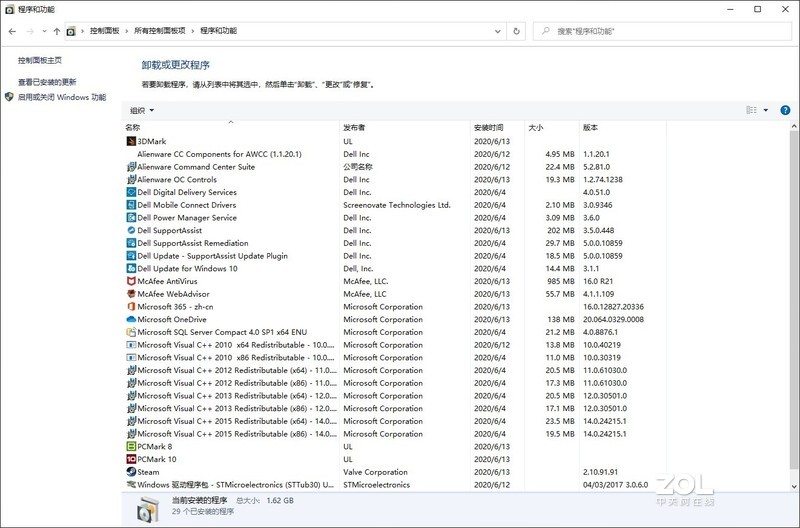Select Alienware CC Components for AWCC row
Screen dimensions: 800x528
pyautogui.click(x=395, y=154)
